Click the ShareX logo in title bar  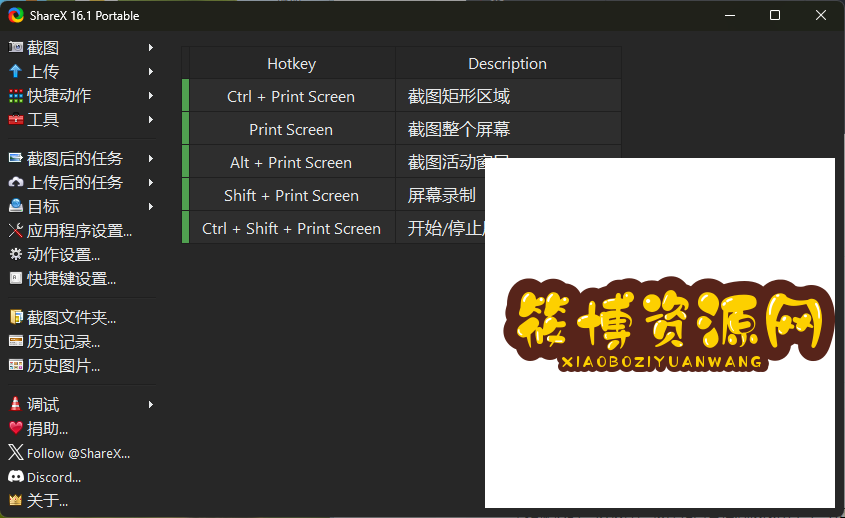click(x=16, y=15)
